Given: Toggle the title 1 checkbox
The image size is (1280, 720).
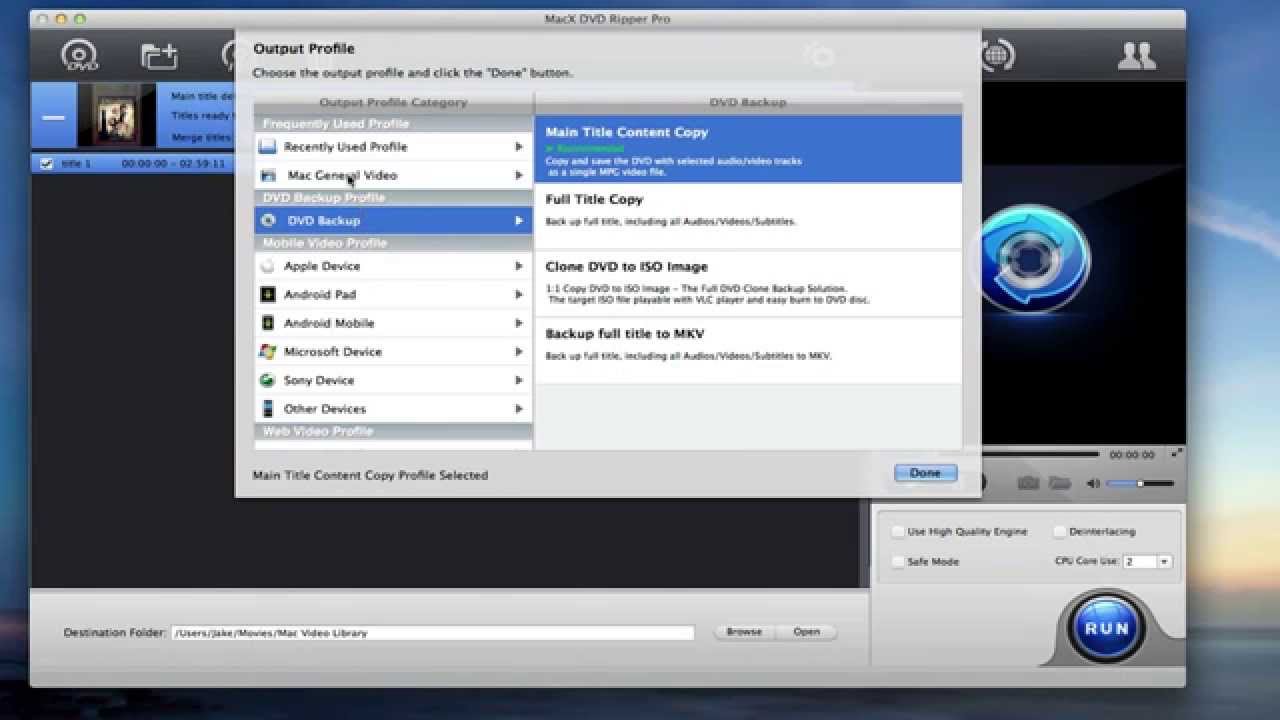Looking at the screenshot, I should (x=45, y=163).
